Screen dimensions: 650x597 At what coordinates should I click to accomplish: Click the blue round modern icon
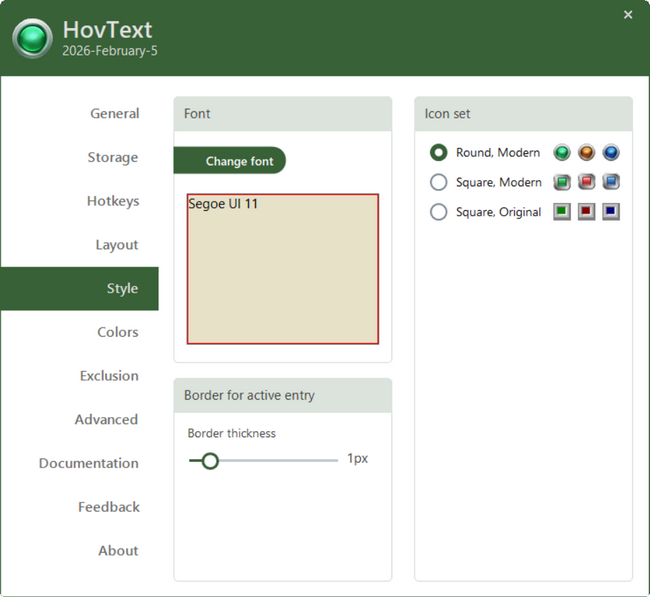[611, 153]
